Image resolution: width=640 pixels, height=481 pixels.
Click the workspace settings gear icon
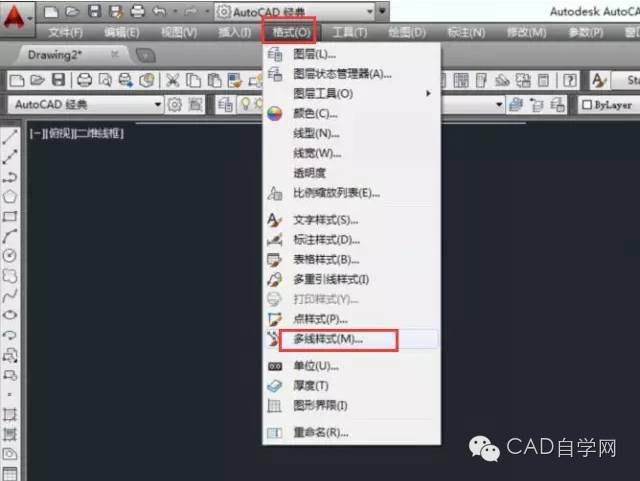pos(175,105)
